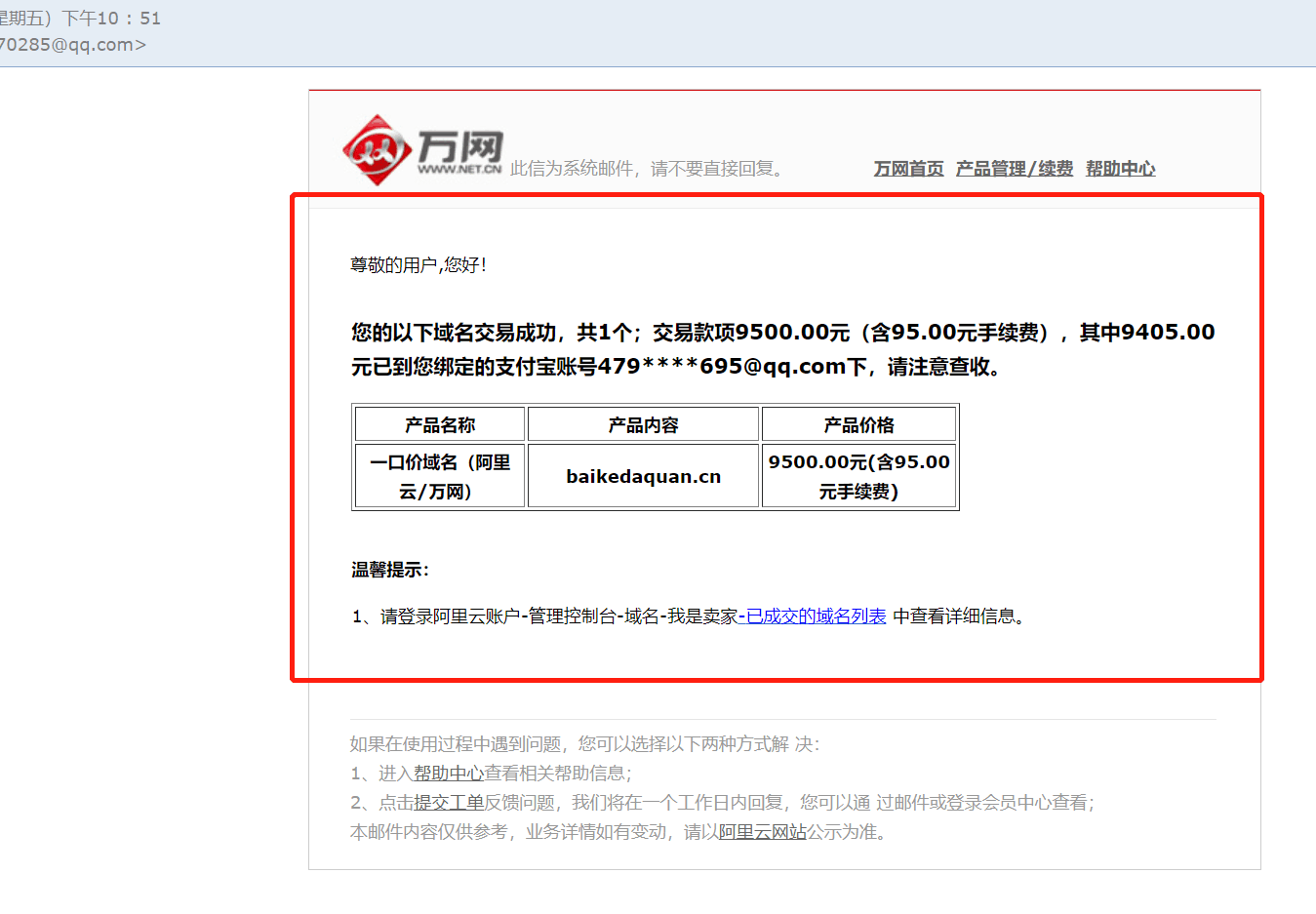1316x914 pixels.
Task: Click the 尊敬的用户,您好! greeting
Action: [419, 265]
